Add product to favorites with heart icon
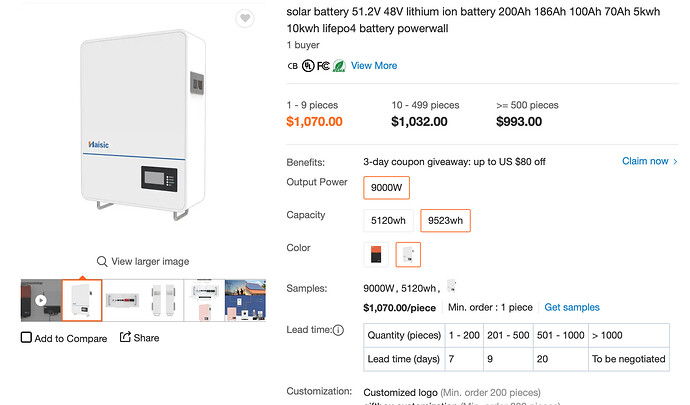This screenshot has height=405, width=690. pyautogui.click(x=245, y=18)
